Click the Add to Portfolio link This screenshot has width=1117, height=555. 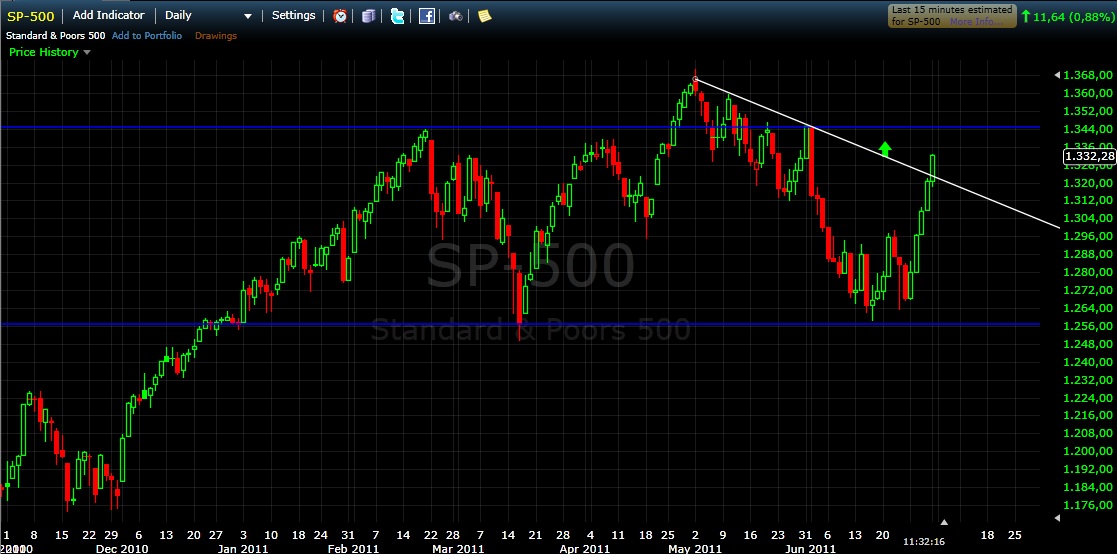point(147,36)
